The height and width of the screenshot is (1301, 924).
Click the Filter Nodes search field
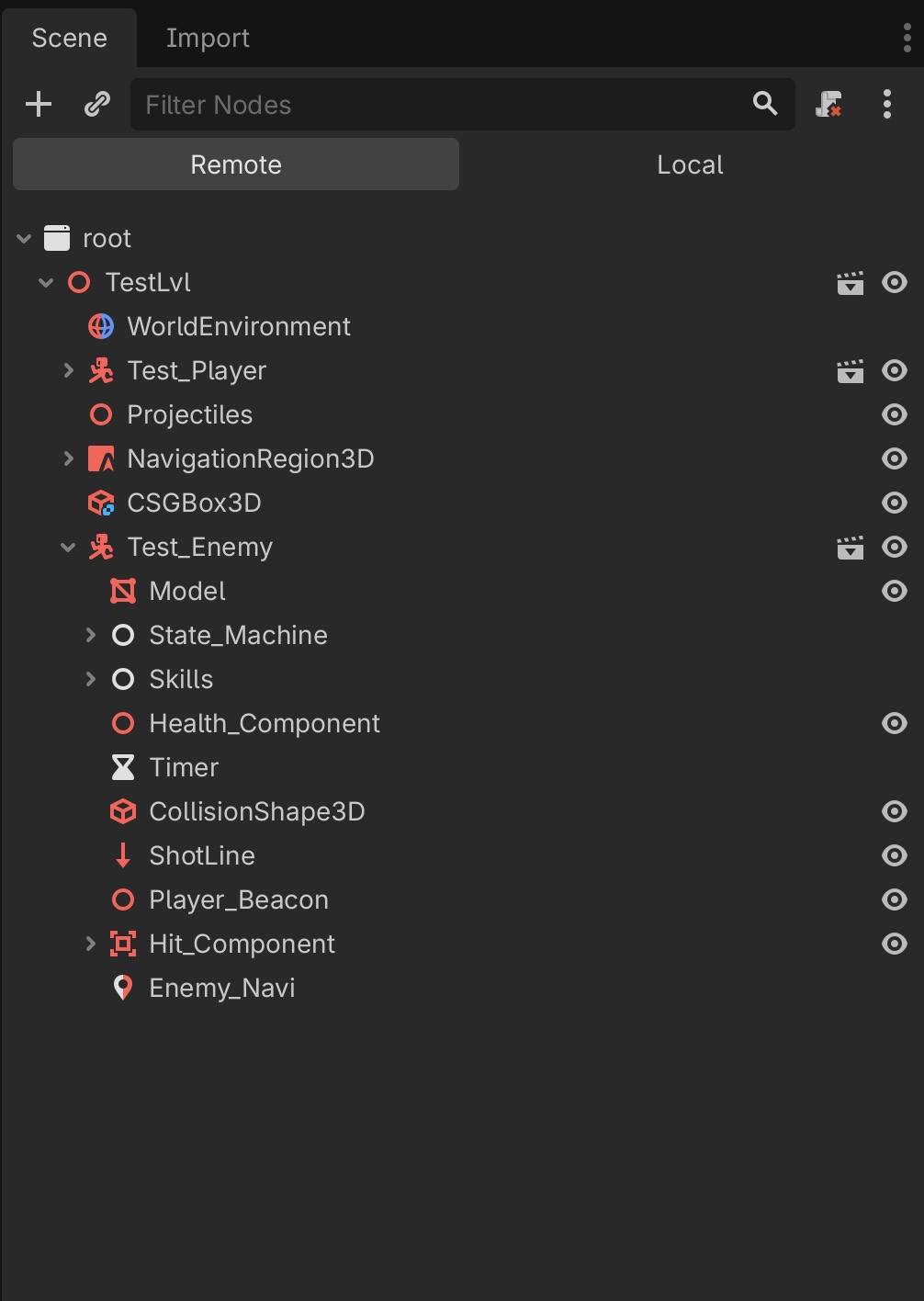[441, 105]
